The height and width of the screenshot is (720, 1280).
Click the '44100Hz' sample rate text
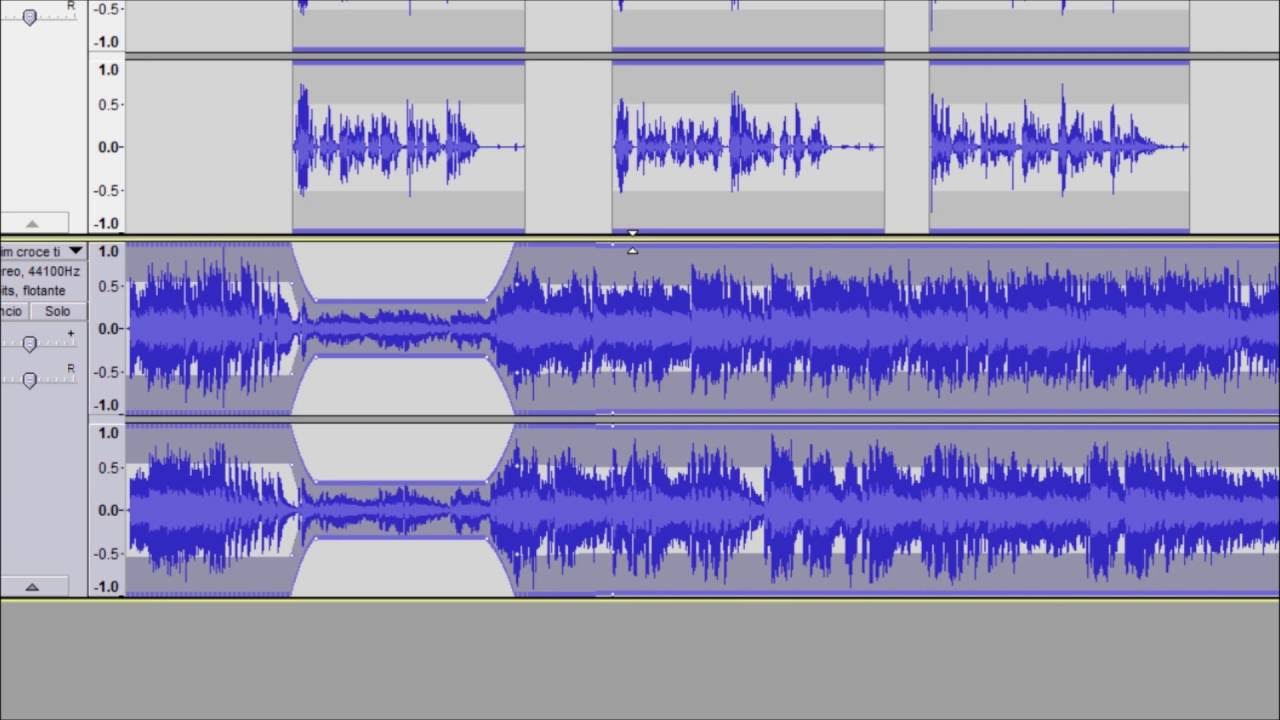coord(54,271)
